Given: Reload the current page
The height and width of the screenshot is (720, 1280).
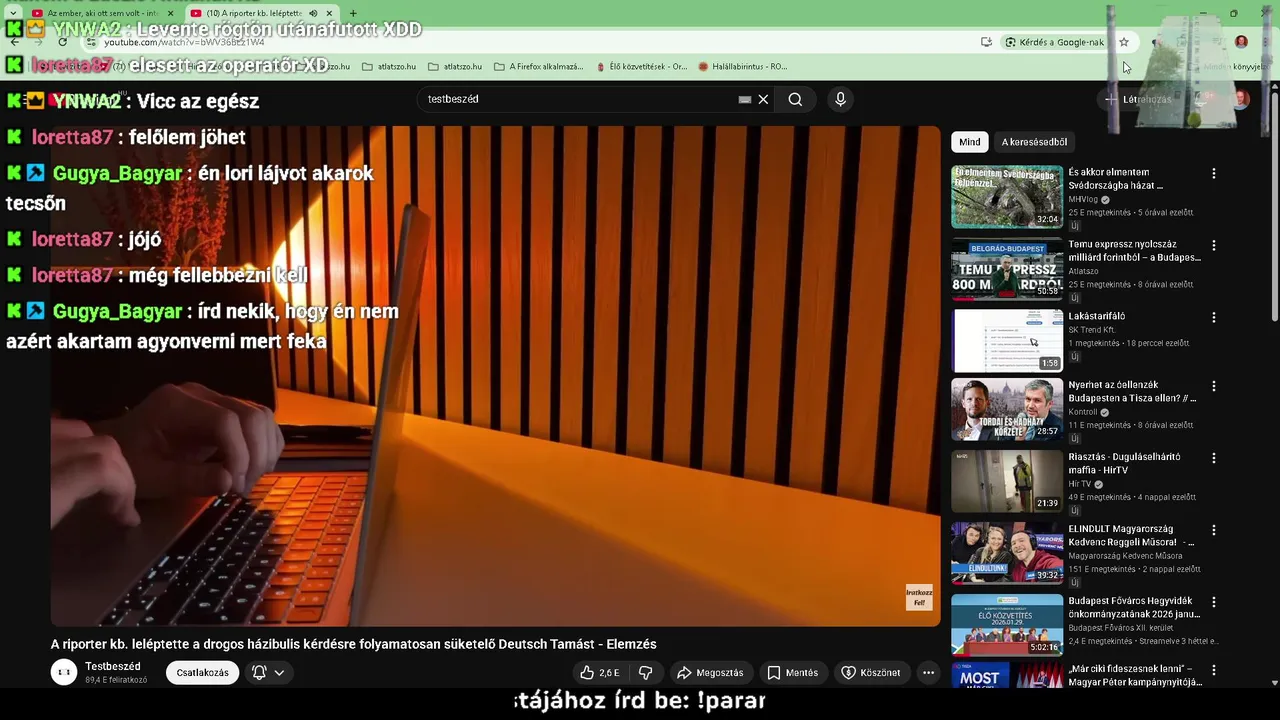Looking at the screenshot, I should pos(62,42).
